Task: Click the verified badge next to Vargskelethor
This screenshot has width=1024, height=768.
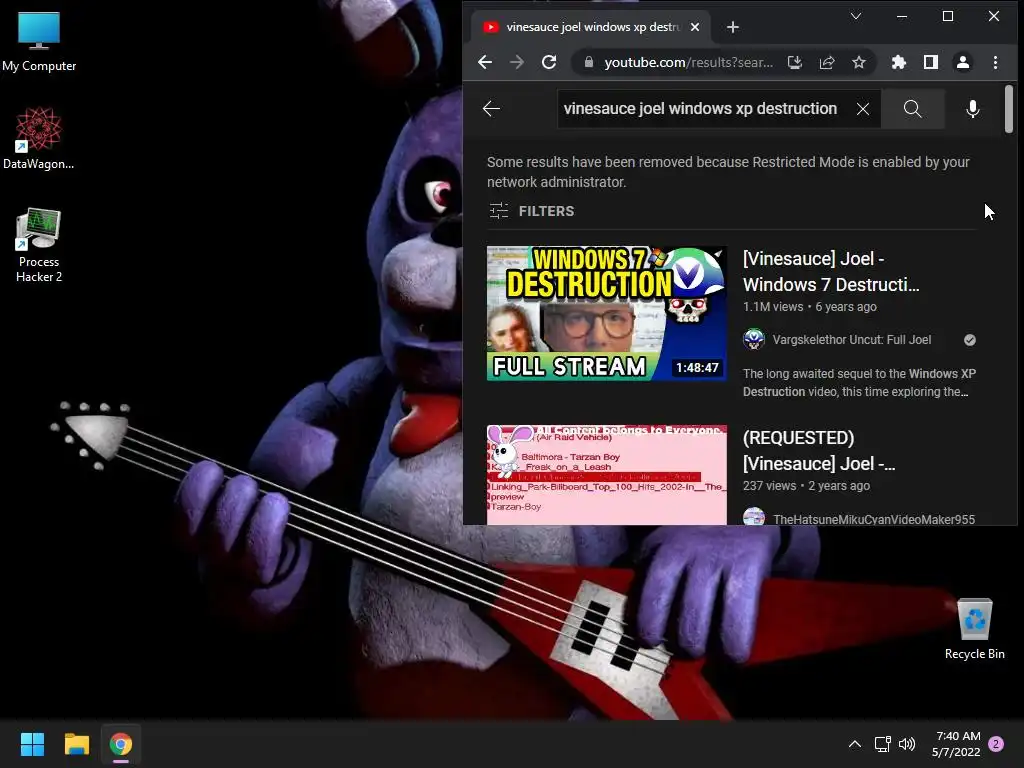Action: [970, 340]
